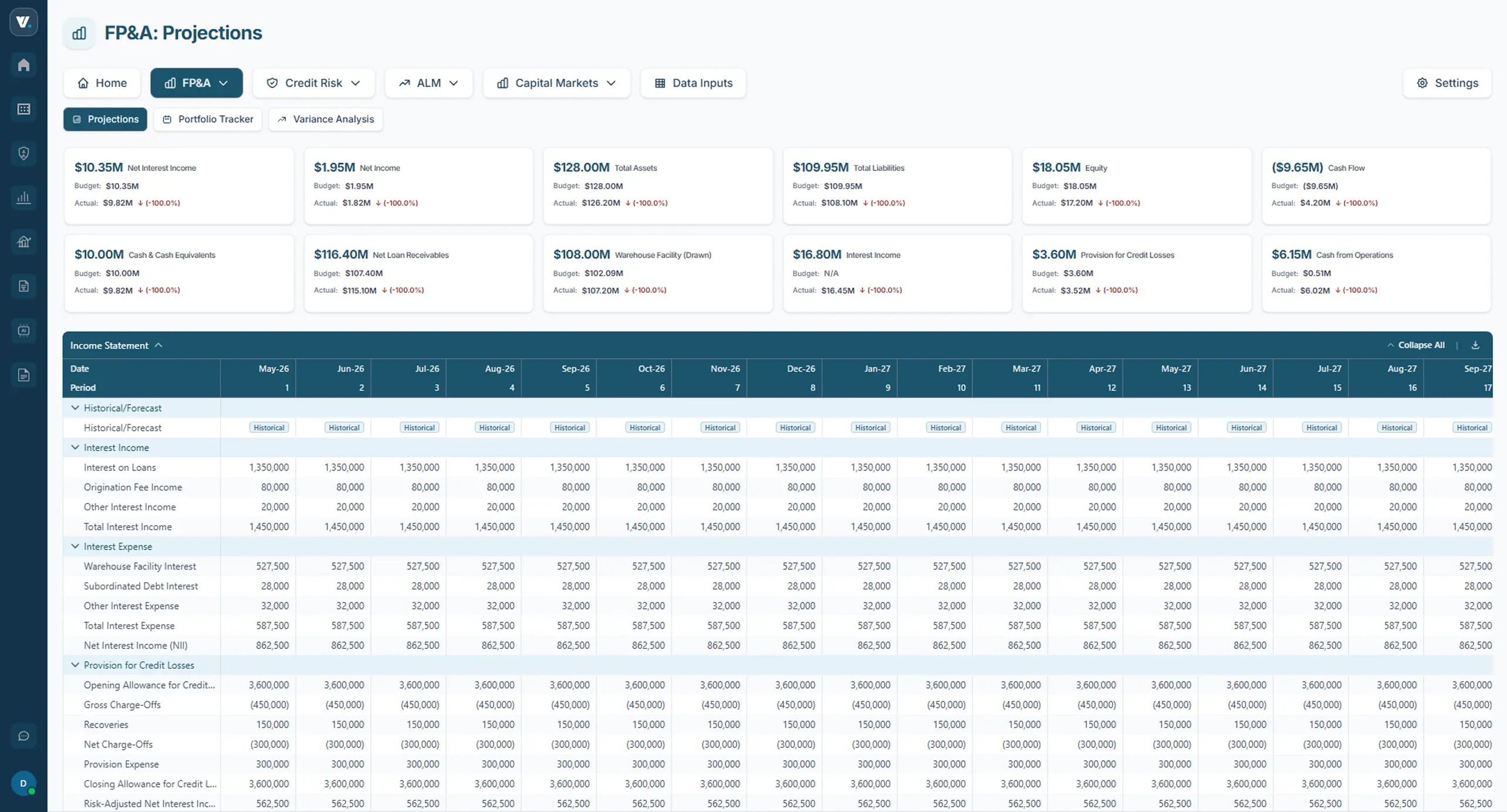Click the Historical badge under Oct-26

645,428
